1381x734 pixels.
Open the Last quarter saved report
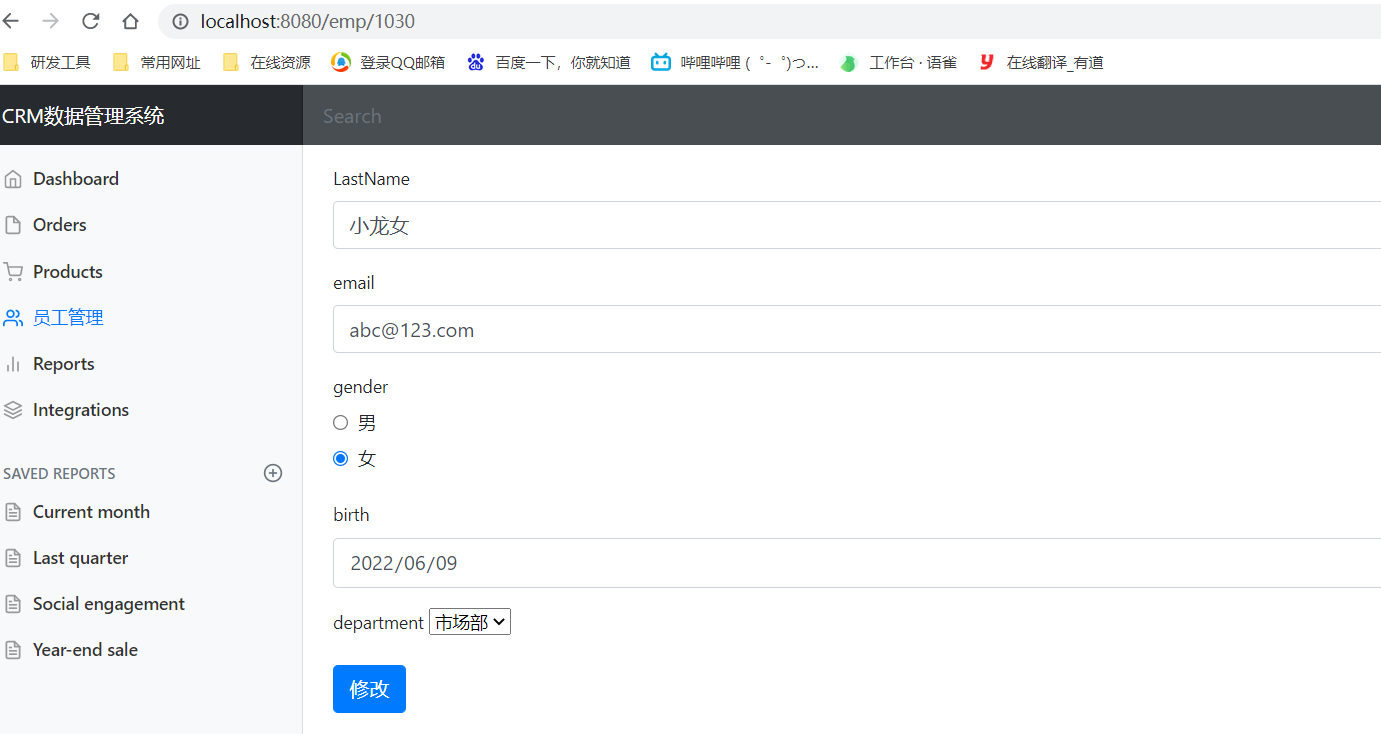[80, 557]
